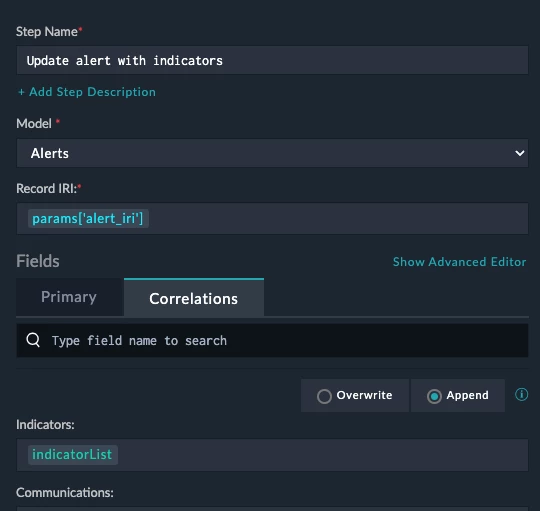Click the Record IRI input field
540x511 pixels.
click(x=272, y=219)
